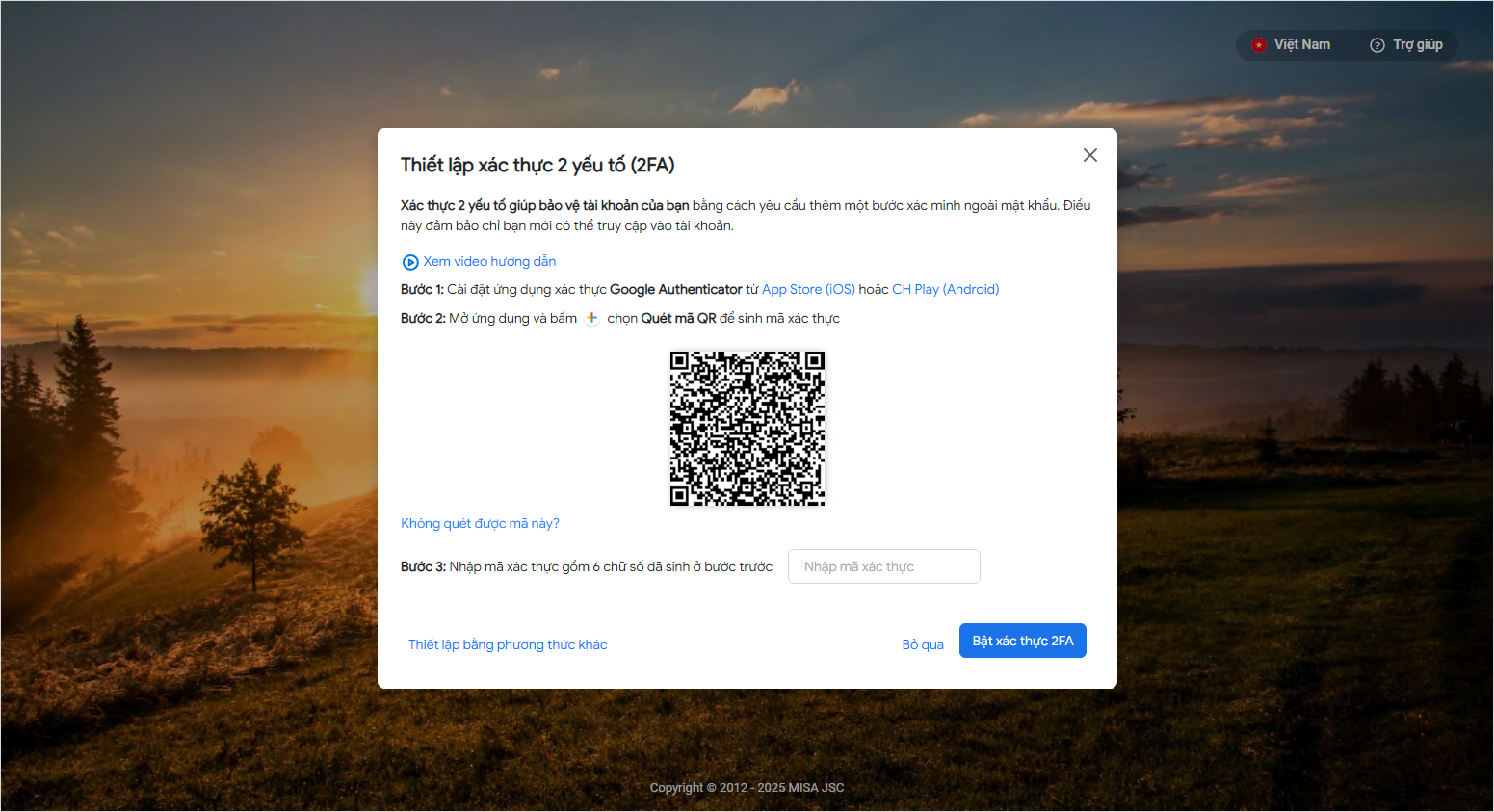Click the colored plus icon in step 2
Screen dimensions: 1494x812
592,318
